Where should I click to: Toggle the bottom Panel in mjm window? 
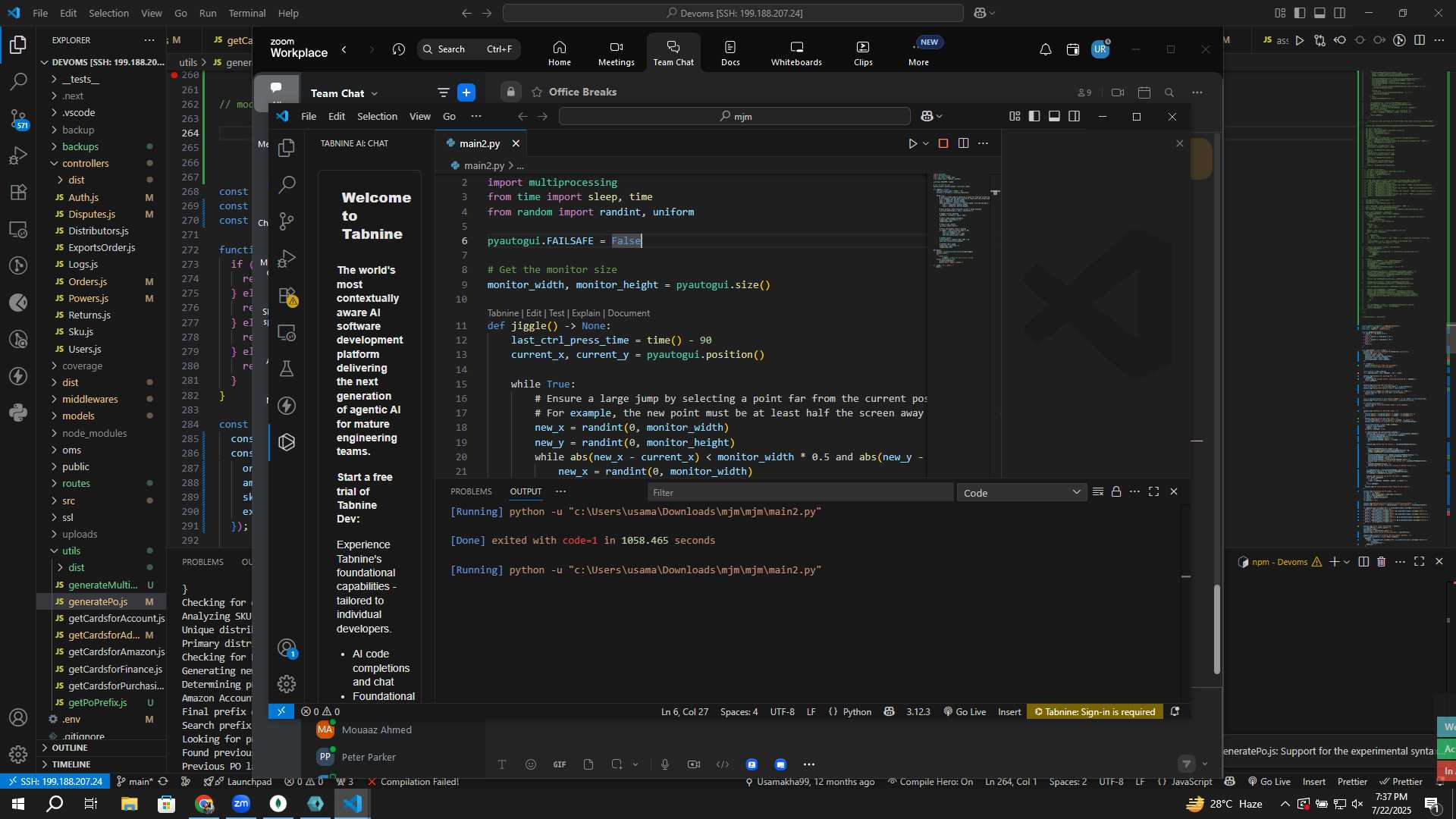click(1054, 116)
